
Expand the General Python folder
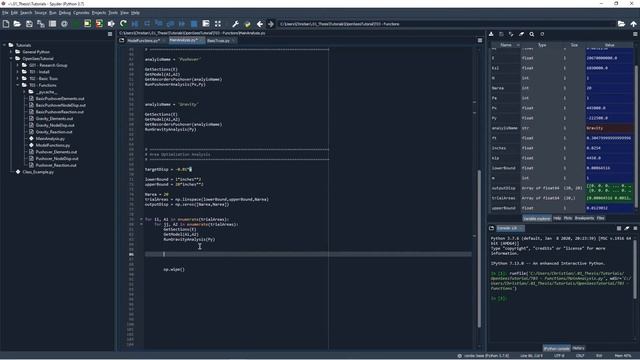coord(11,52)
